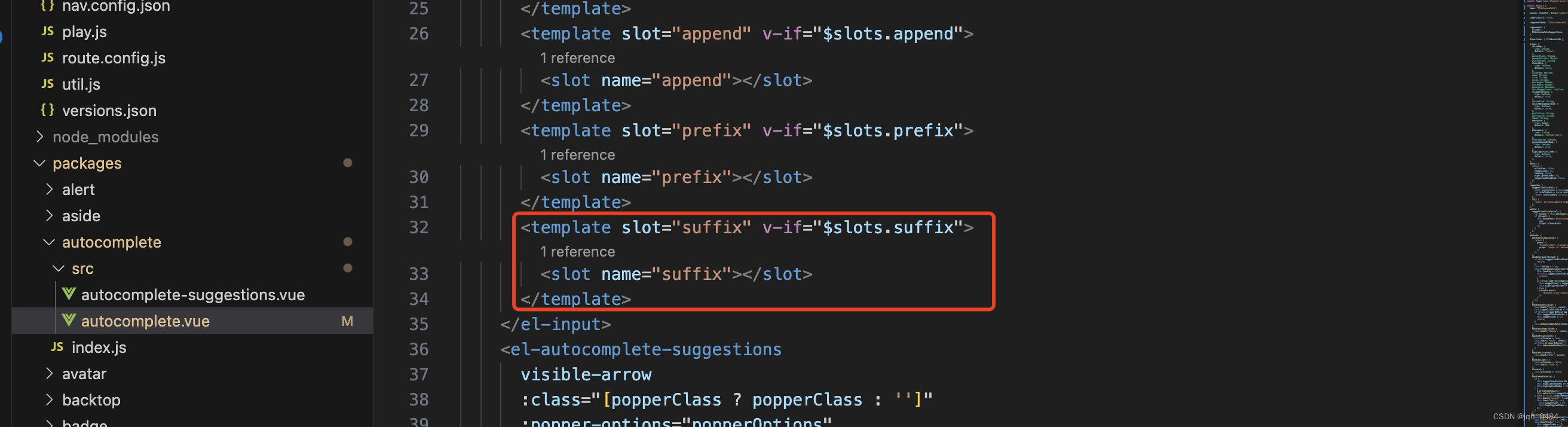
Task: Click the modified indicator dot beside packages
Action: point(348,163)
